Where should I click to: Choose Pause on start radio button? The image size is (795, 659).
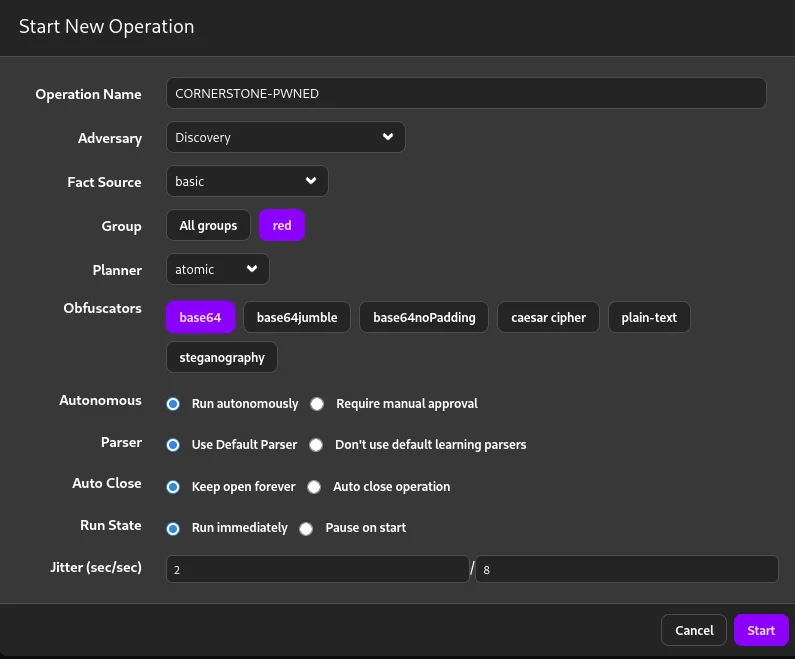306,528
